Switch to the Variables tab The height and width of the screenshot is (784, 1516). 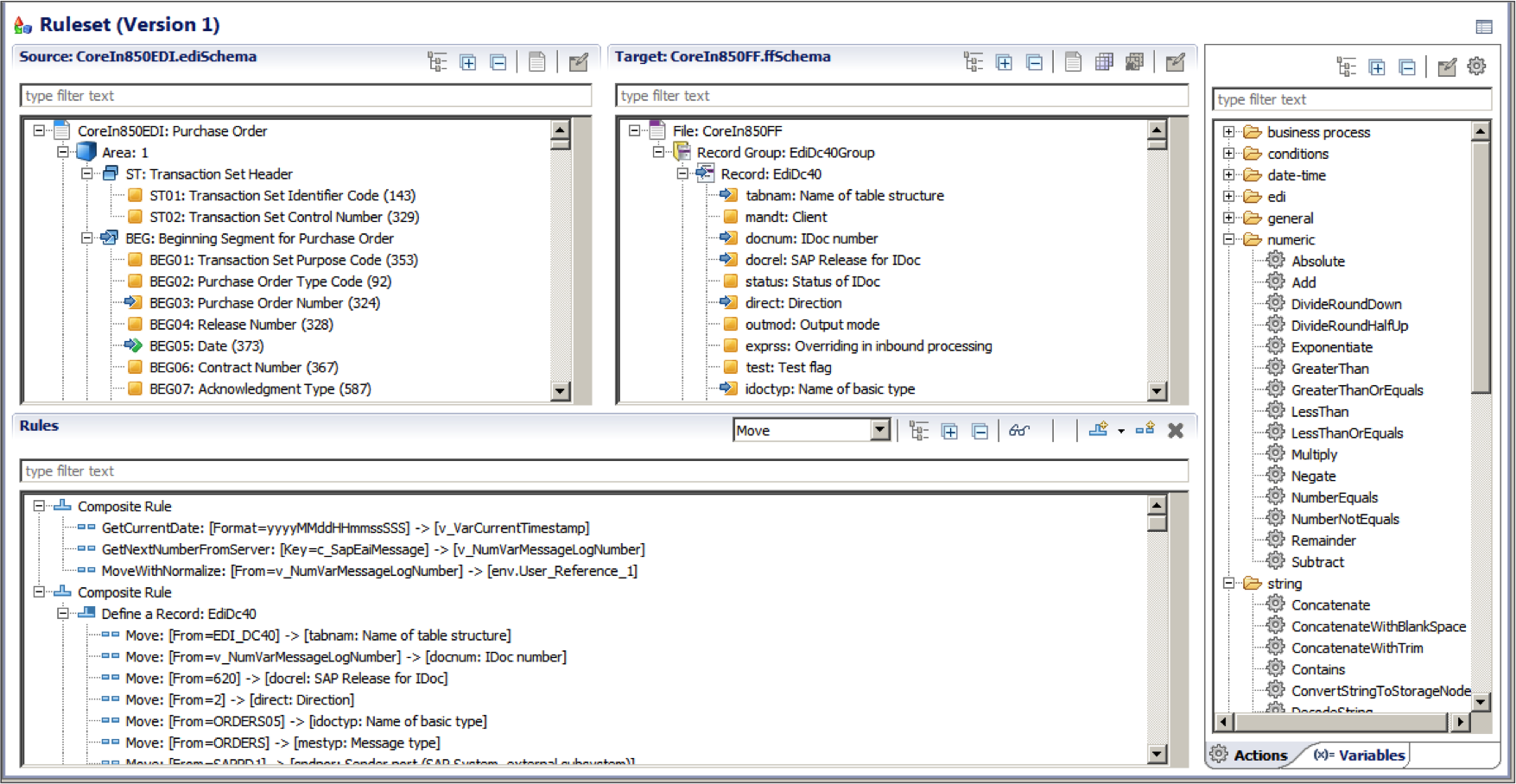(1359, 755)
